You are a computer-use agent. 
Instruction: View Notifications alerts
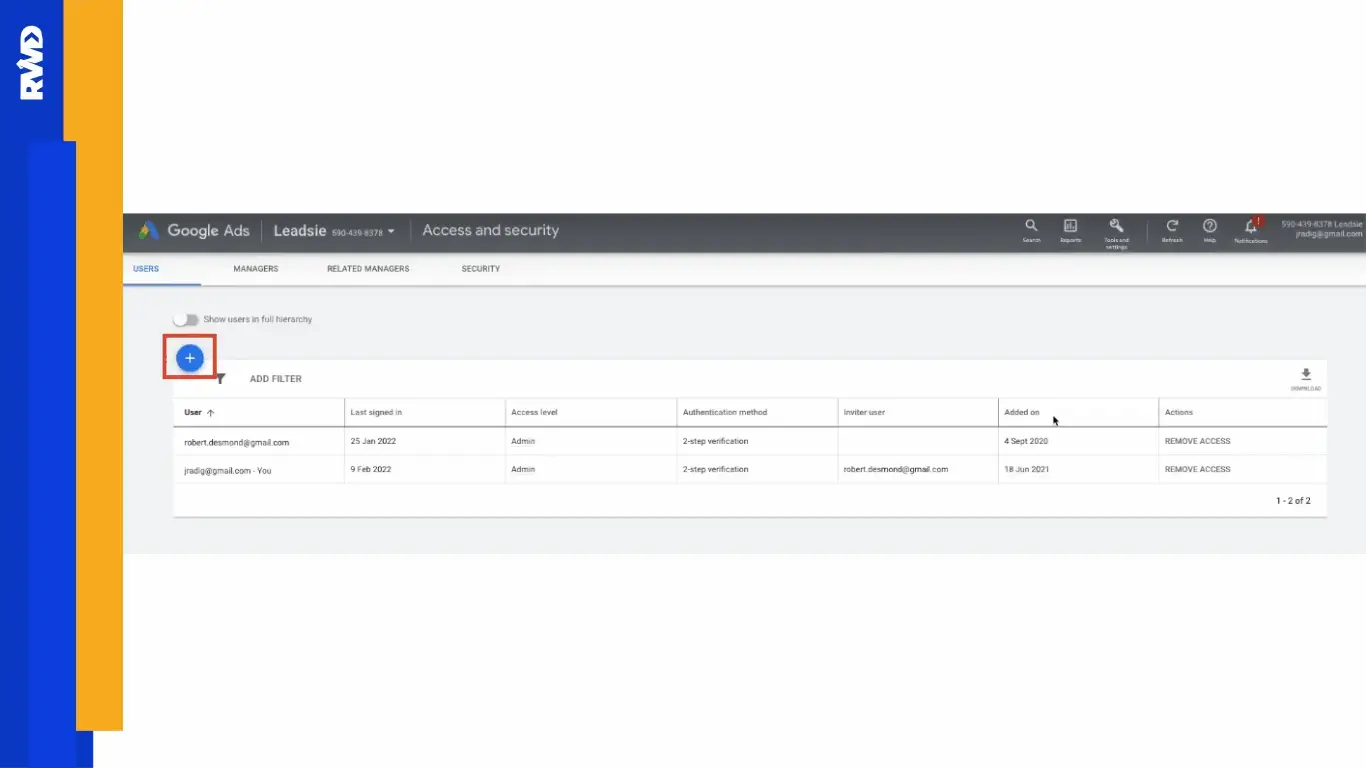(1249, 228)
